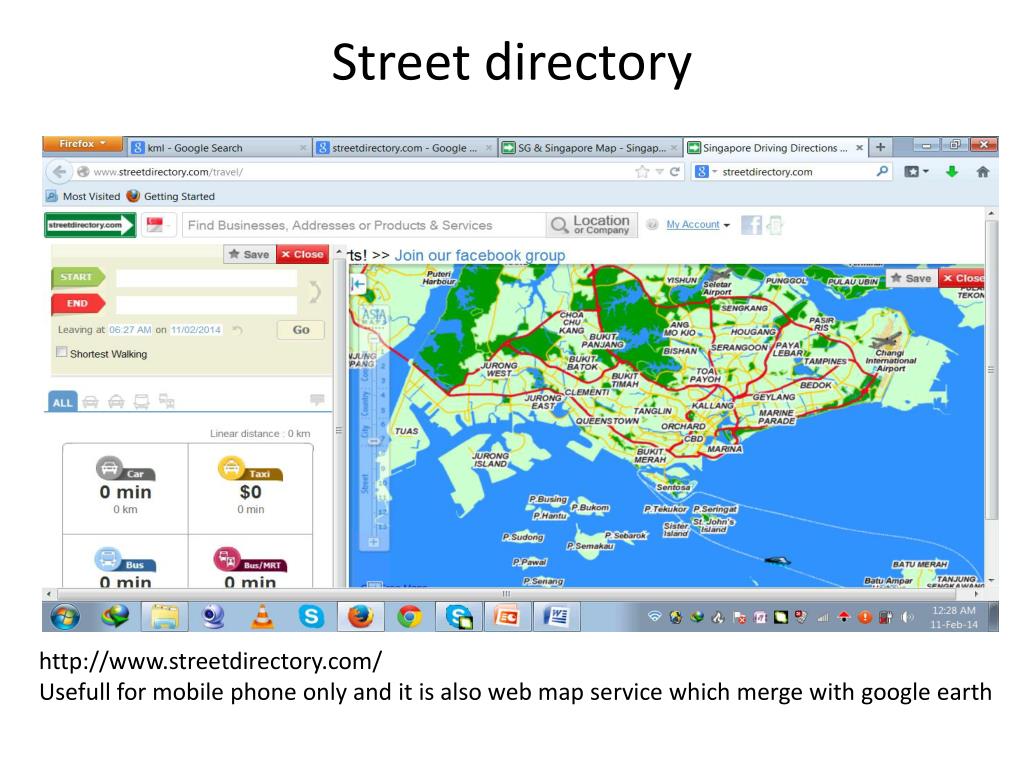This screenshot has width=1024, height=768.
Task: Collapse the side panel arrow on map
Action: [x=358, y=284]
